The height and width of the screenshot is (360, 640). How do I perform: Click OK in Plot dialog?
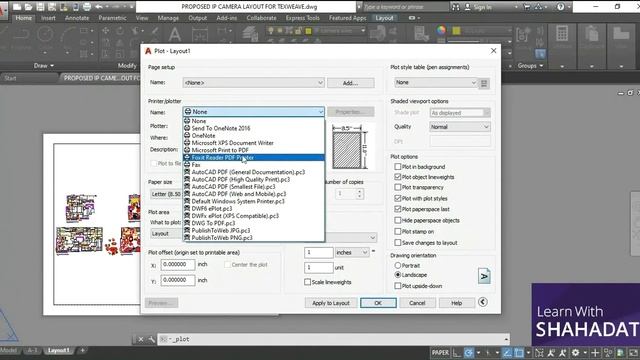tap(378, 303)
